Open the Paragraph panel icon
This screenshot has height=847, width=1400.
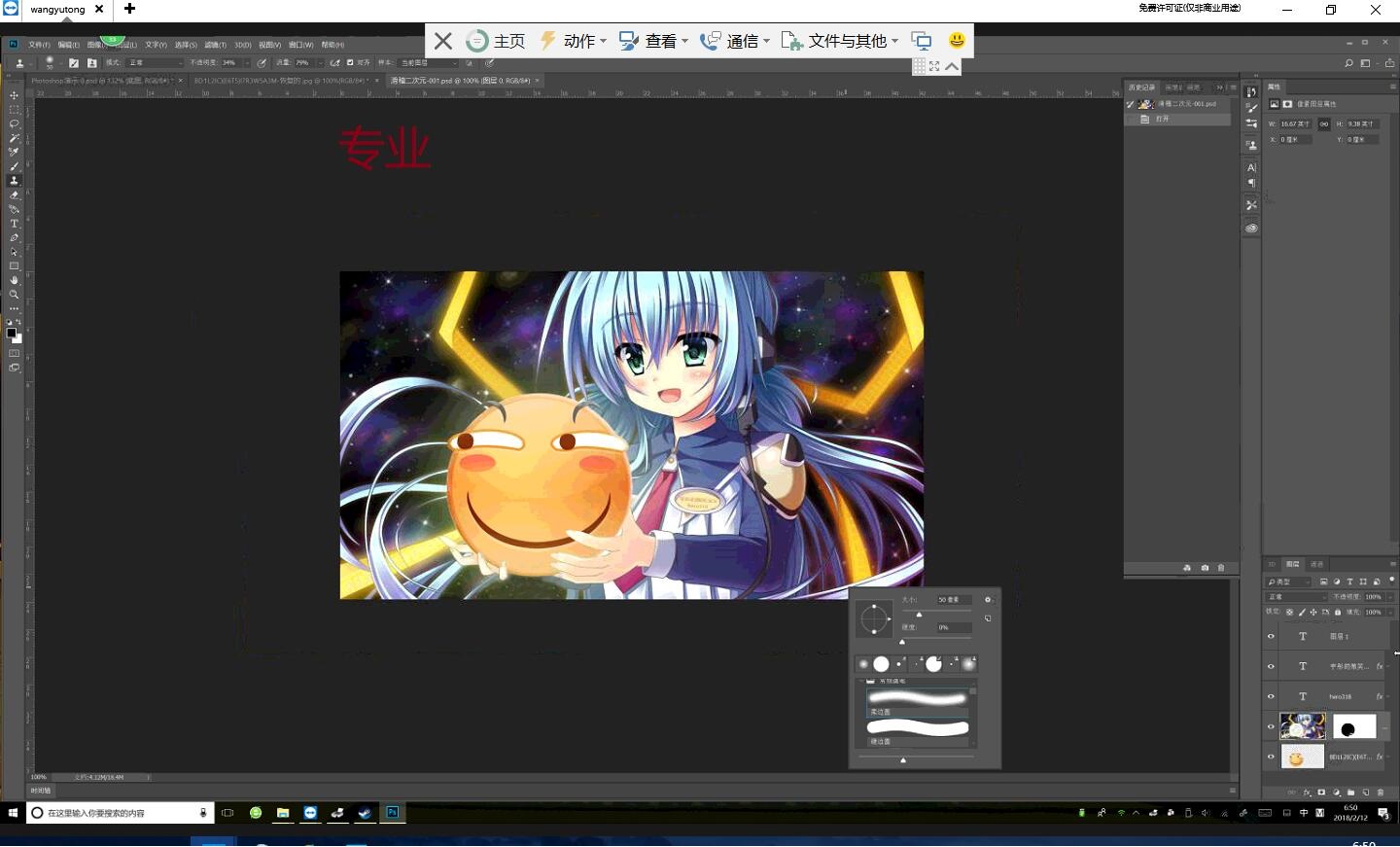tap(1251, 183)
